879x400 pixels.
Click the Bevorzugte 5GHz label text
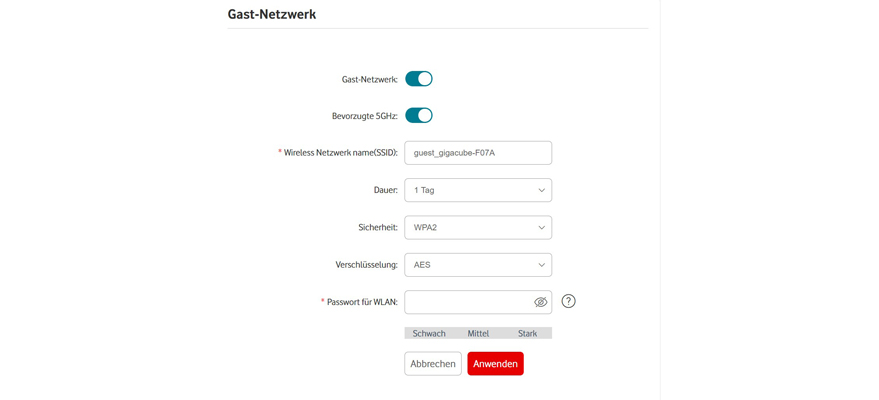click(x=364, y=116)
